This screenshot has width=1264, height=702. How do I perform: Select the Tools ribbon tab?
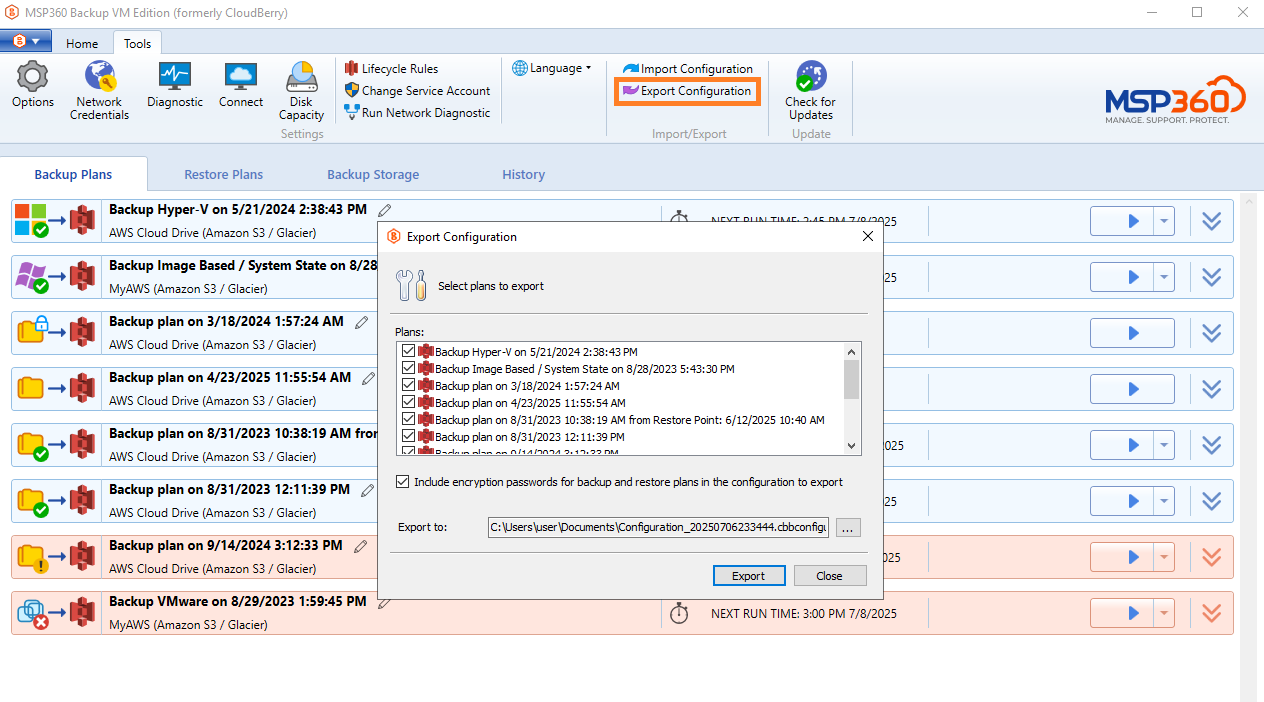pos(138,43)
